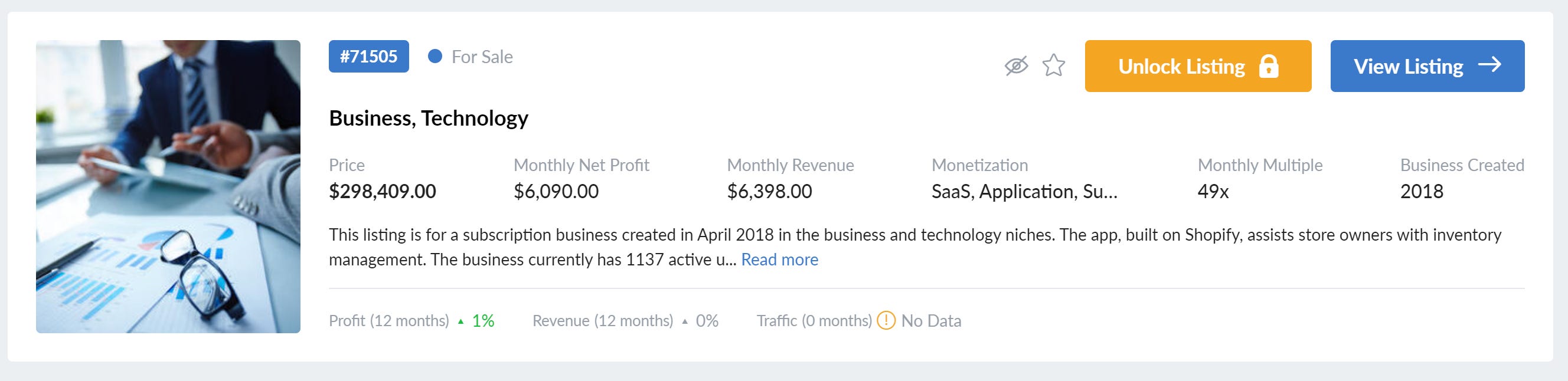Select the price $298,409.00
This screenshot has width=1568, height=381.
tap(383, 192)
